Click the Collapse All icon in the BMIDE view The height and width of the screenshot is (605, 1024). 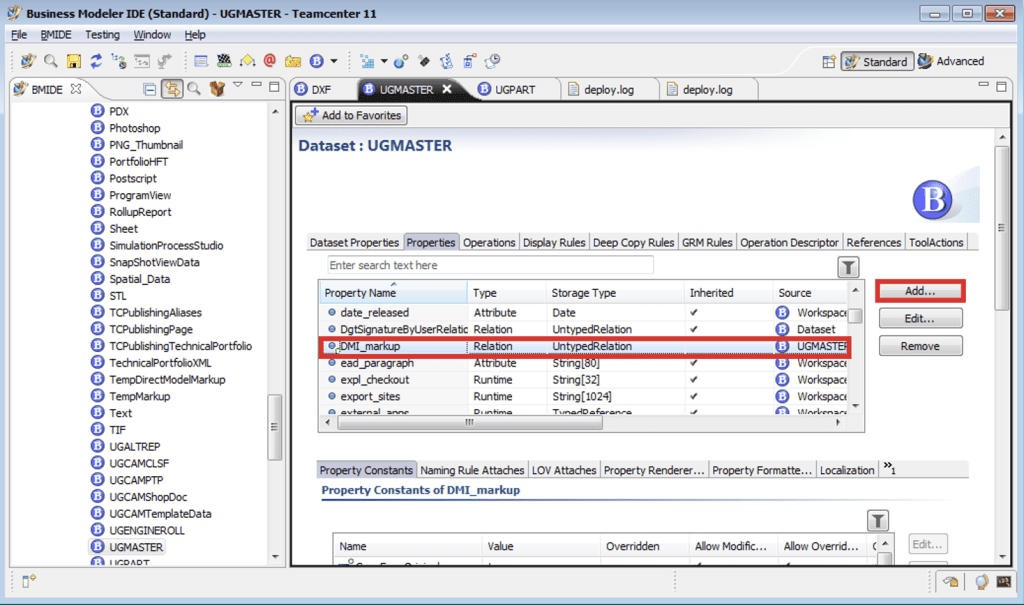148,88
